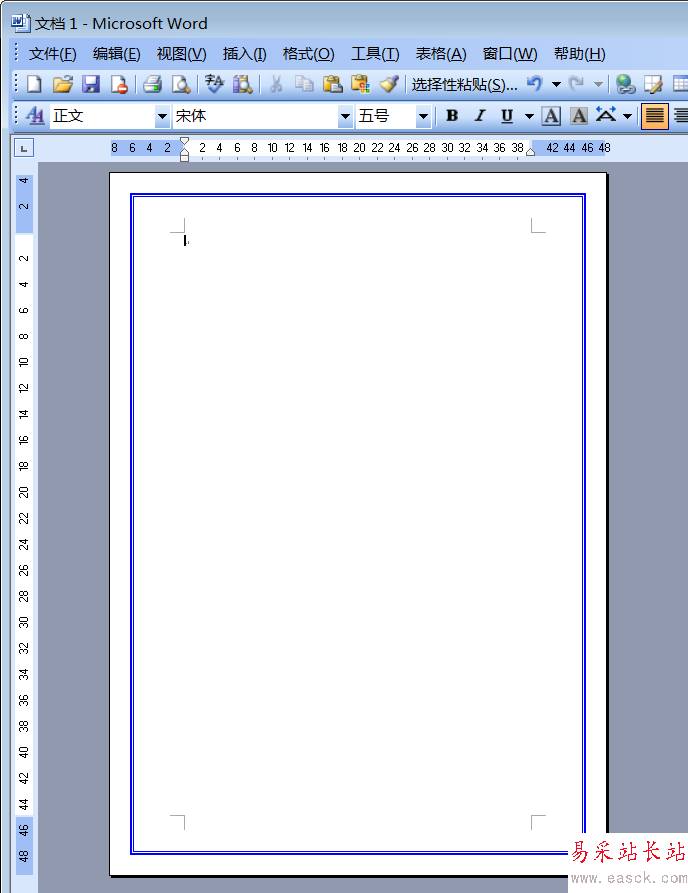Open Tables and Borders pencil icon

tap(653, 84)
